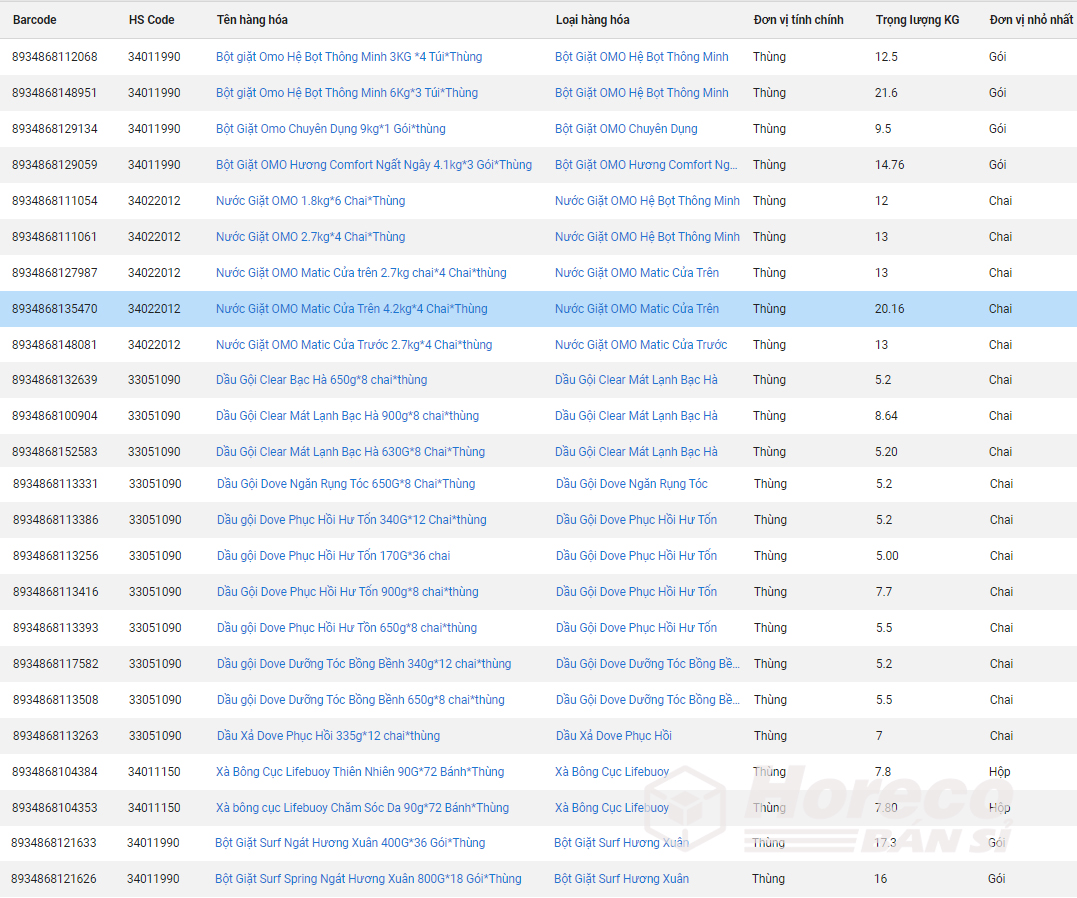Click weight value 20.16
Viewport: 1077px width, 898px height.
tap(889, 309)
